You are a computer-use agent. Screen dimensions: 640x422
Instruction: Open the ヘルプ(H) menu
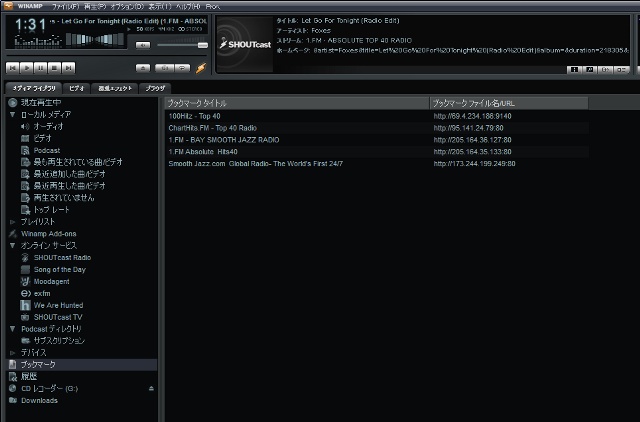tap(188, 7)
